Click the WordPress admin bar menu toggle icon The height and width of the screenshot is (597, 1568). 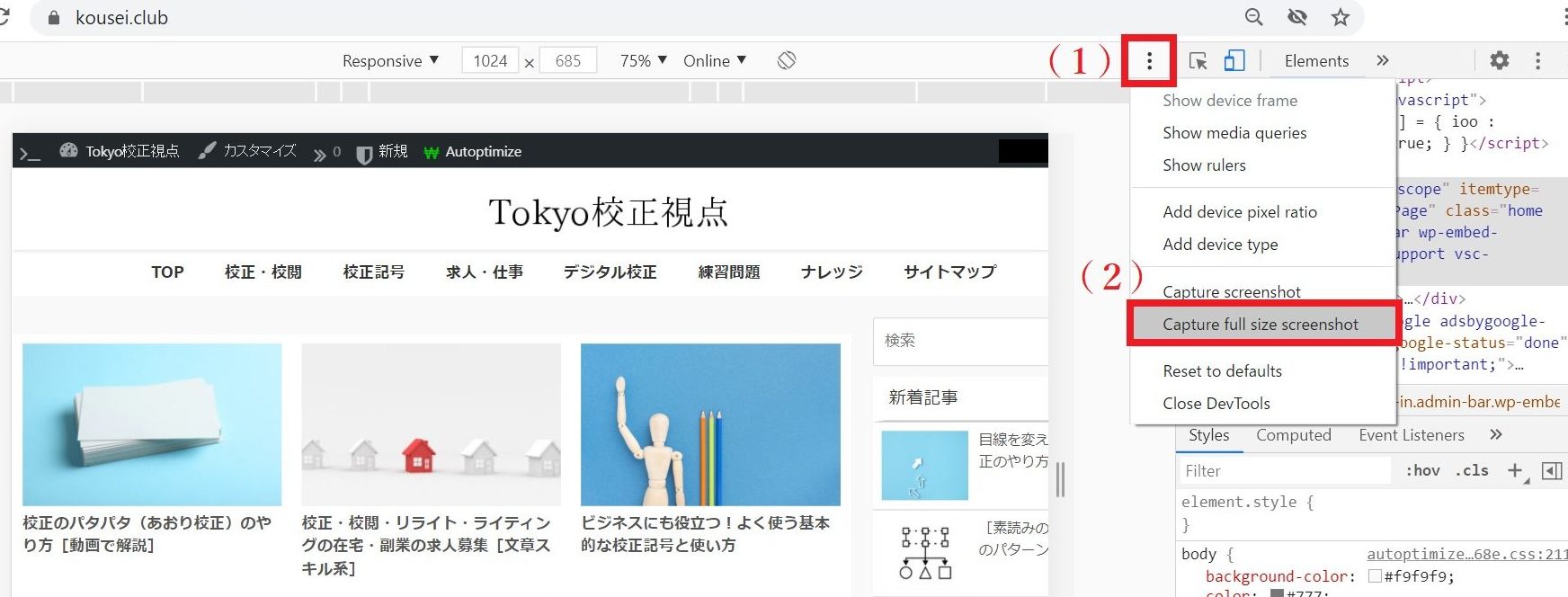point(30,153)
